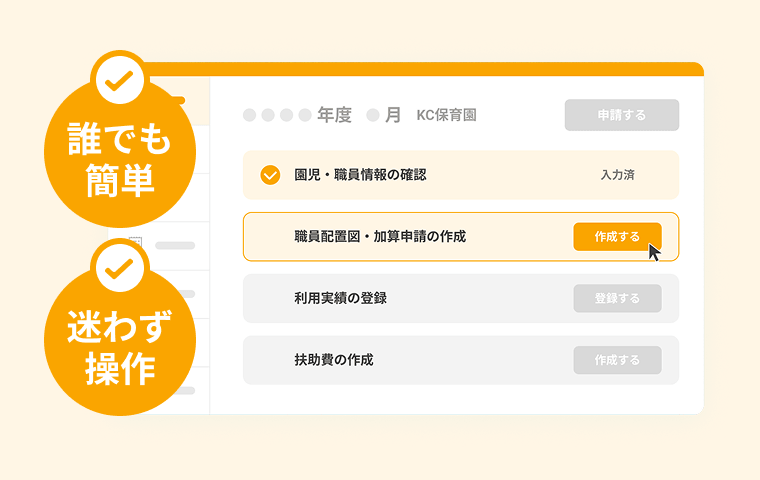This screenshot has height=480, width=760.
Task: Click the month placeholder dot before 月
Action: 372,115
